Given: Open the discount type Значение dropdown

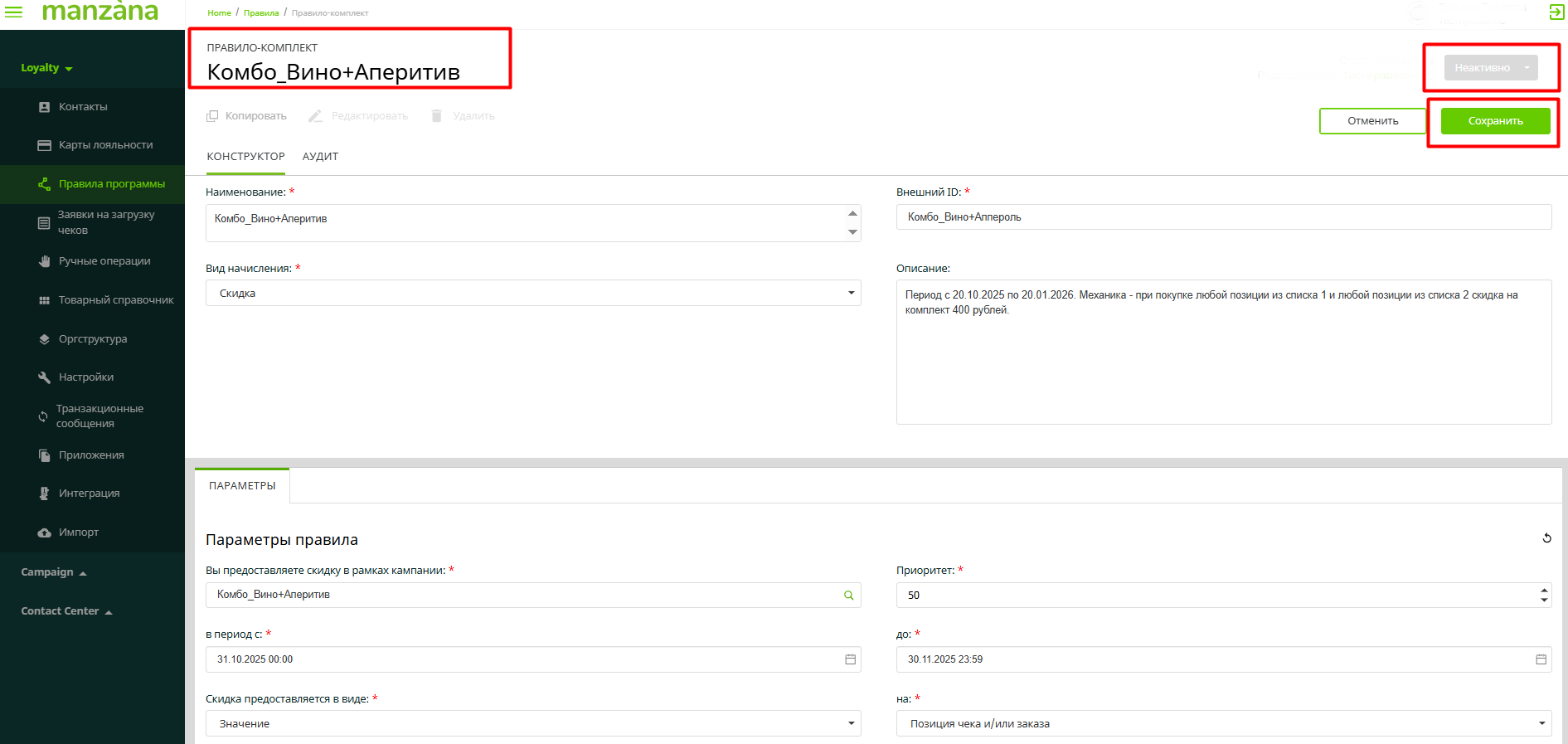Looking at the screenshot, I should [851, 723].
